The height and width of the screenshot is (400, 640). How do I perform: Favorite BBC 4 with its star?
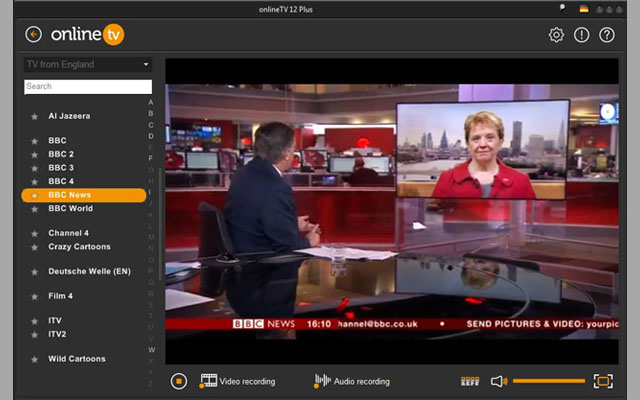coord(35,182)
